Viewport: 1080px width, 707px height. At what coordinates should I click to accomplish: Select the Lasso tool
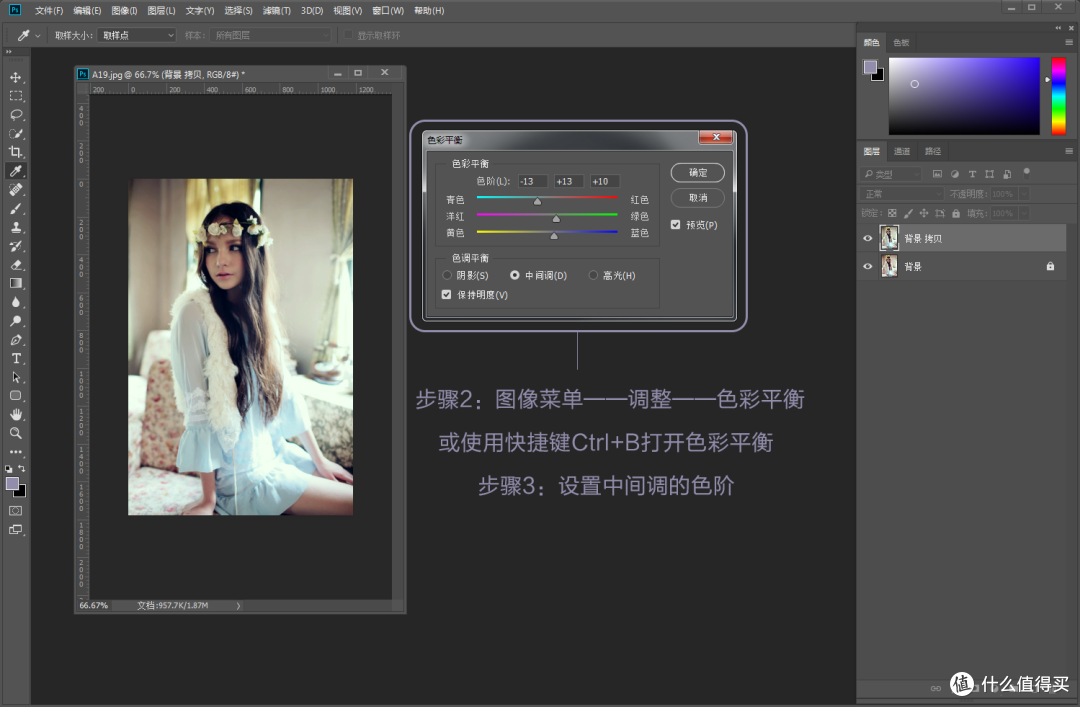(x=15, y=114)
